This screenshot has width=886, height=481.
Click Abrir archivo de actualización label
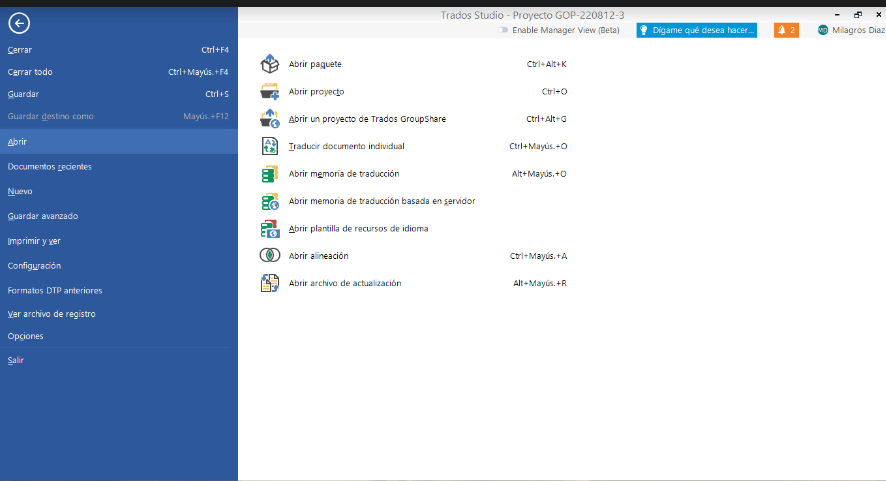click(345, 283)
